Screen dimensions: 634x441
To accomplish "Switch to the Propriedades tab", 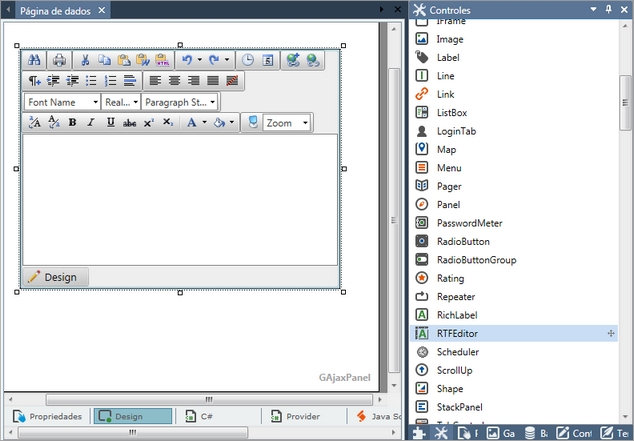I will [x=47, y=416].
